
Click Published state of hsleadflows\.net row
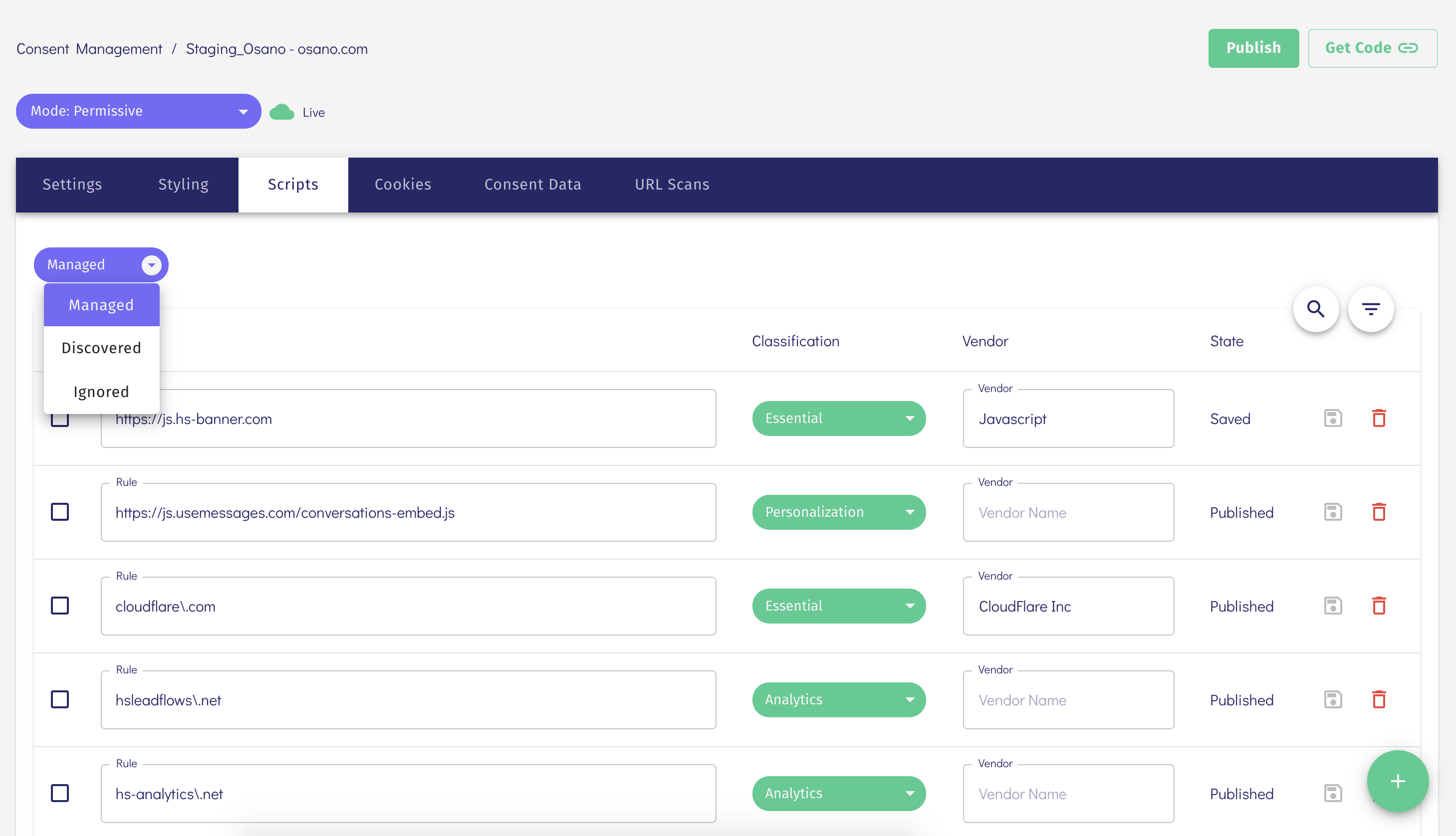click(x=1241, y=700)
